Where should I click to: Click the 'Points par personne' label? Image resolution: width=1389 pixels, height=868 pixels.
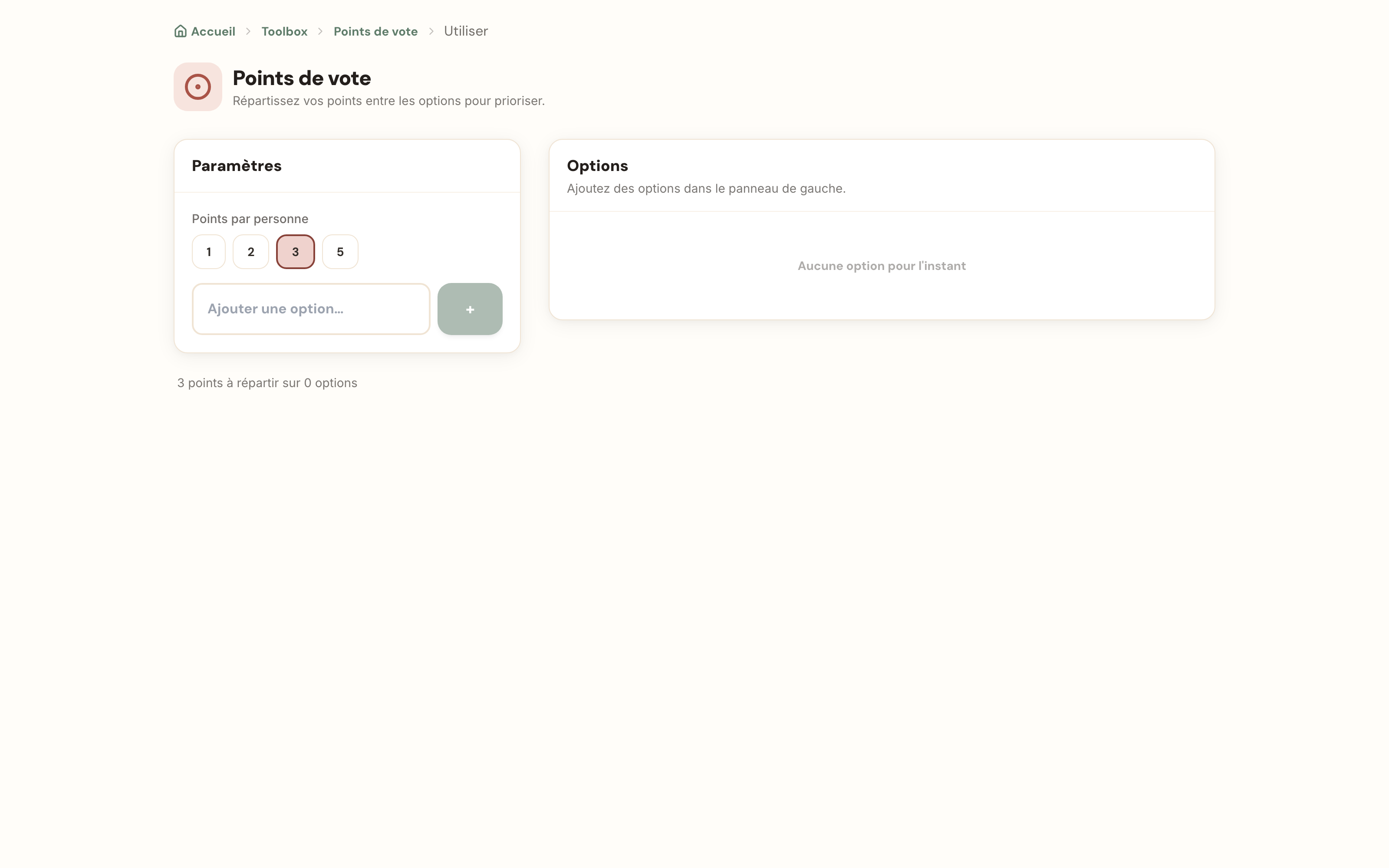pos(250,219)
